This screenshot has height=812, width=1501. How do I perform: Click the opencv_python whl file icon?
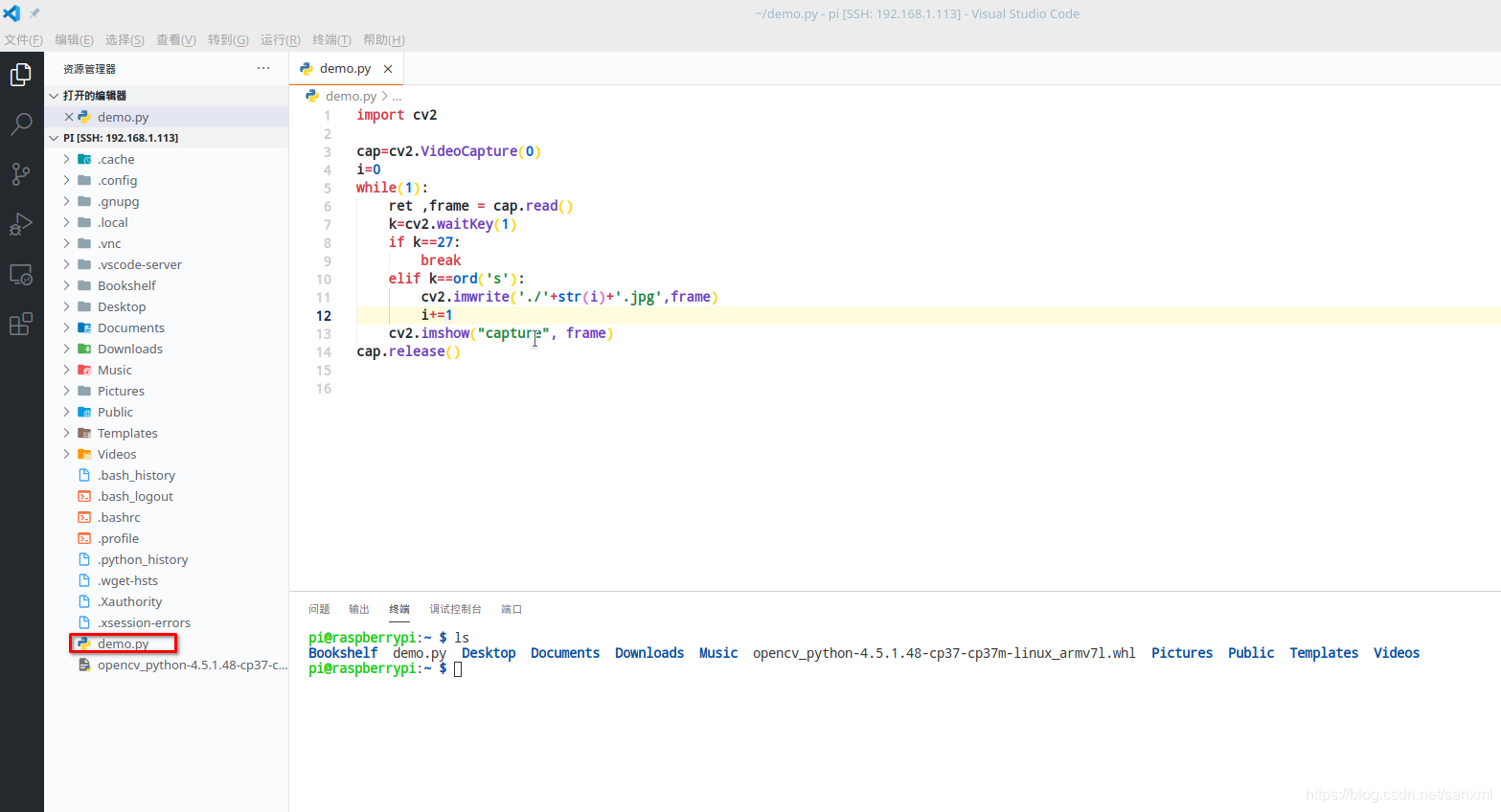(x=84, y=665)
